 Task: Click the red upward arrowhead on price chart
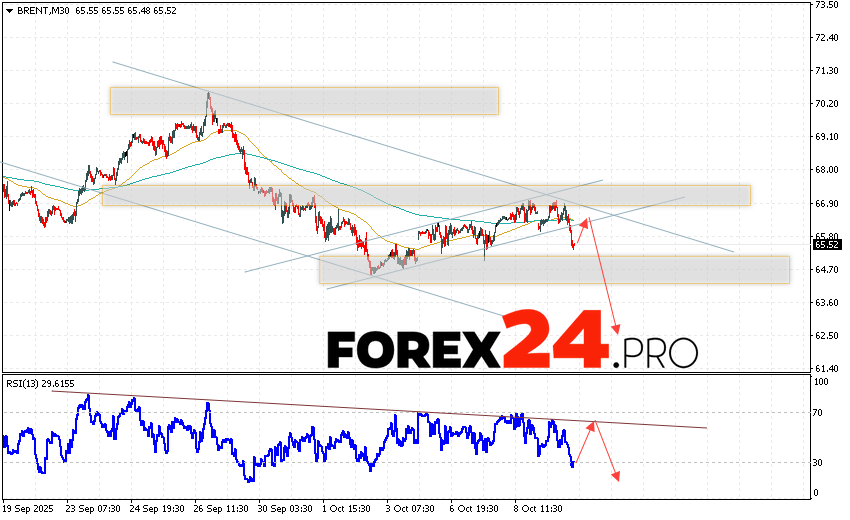[587, 220]
